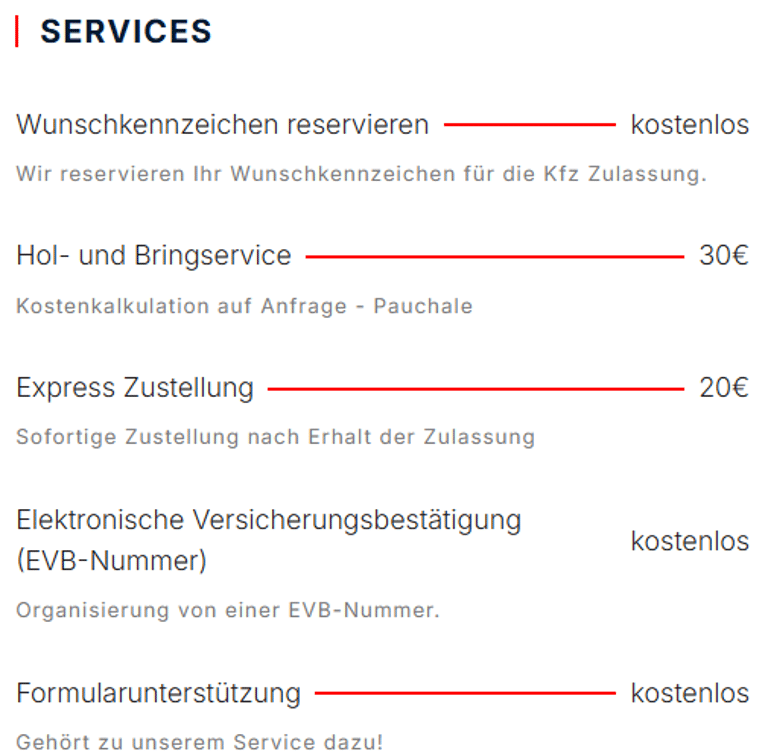Click Organisierung von einer EVB-Nummer text

click(x=227, y=609)
